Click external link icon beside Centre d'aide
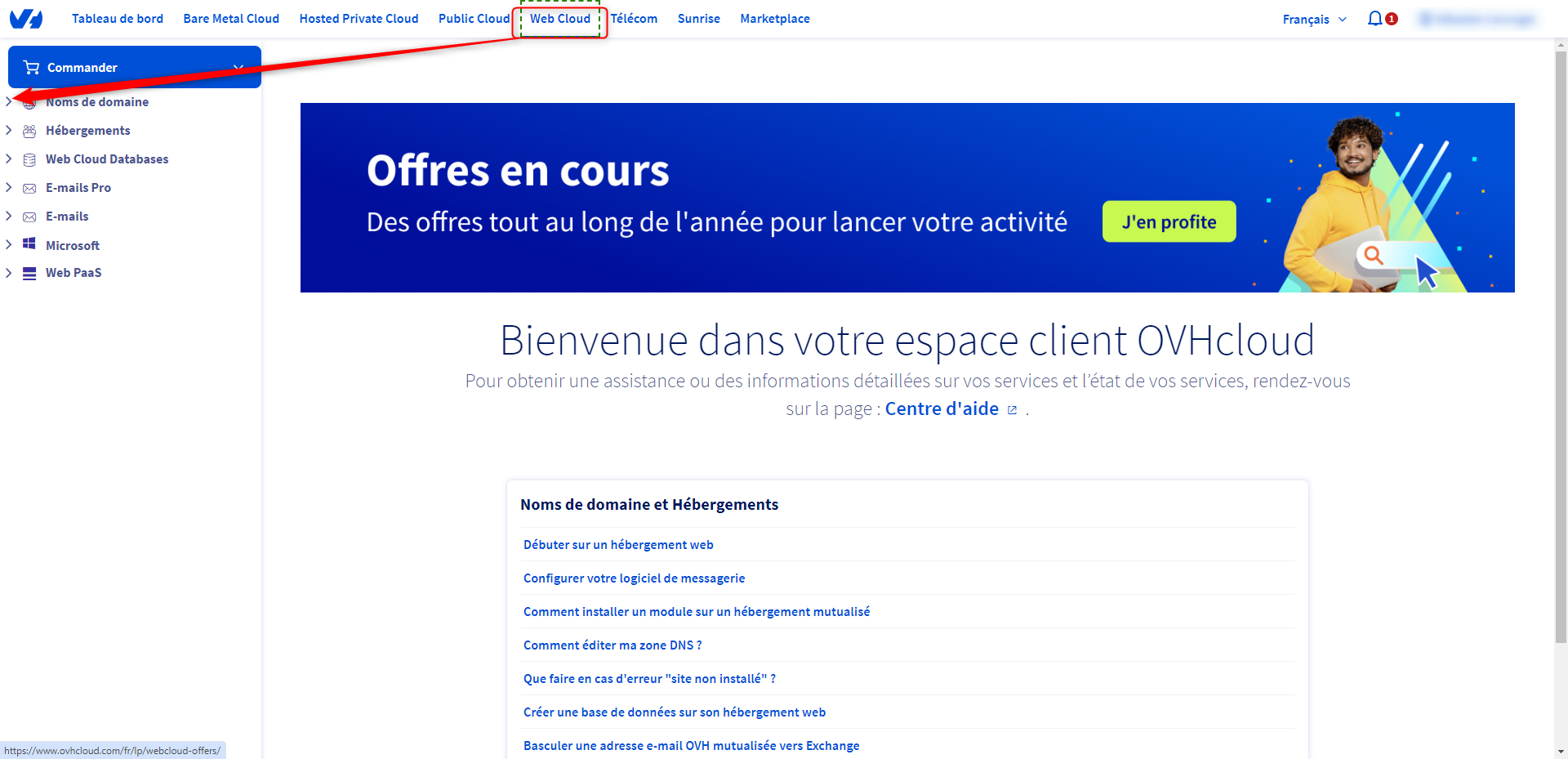Screen dimensions: 1568x759 click(1012, 410)
